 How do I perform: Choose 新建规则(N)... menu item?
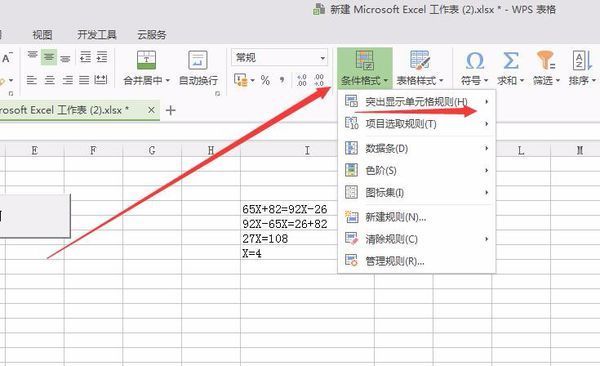[417, 217]
